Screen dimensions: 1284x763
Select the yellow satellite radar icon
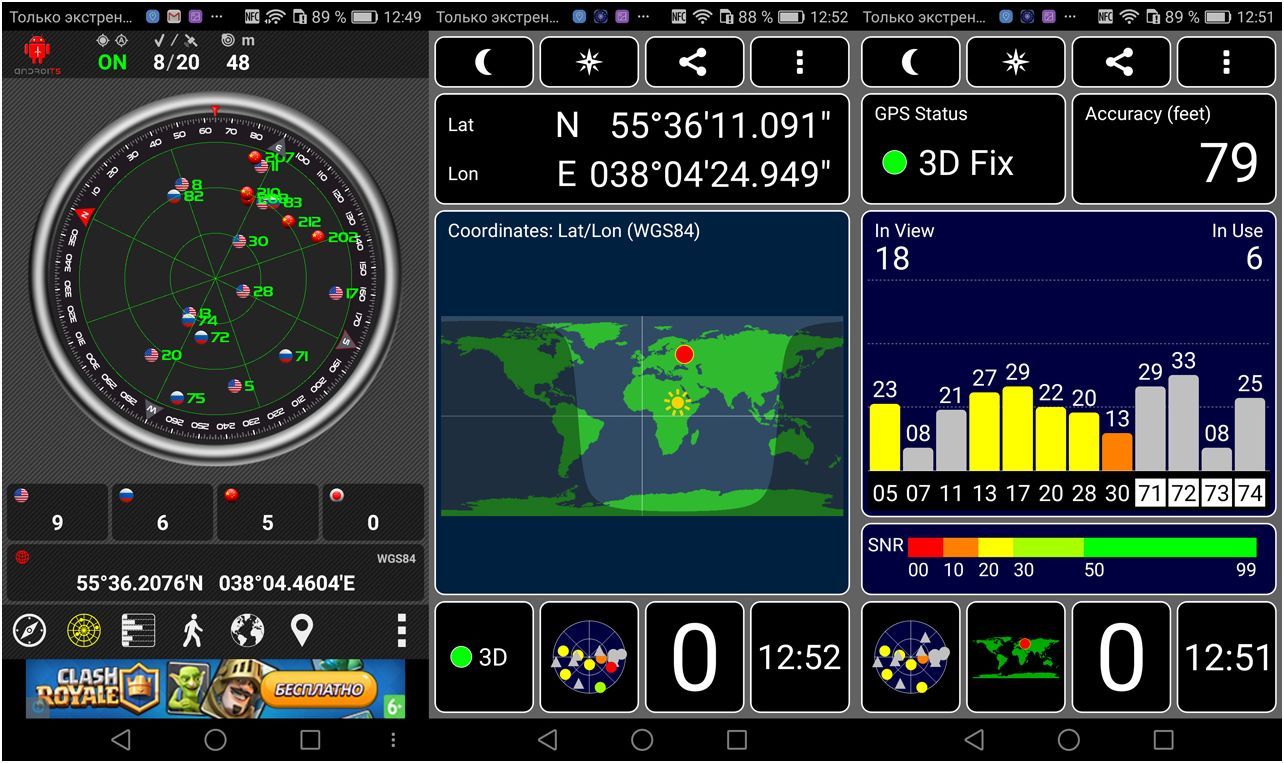tap(84, 630)
